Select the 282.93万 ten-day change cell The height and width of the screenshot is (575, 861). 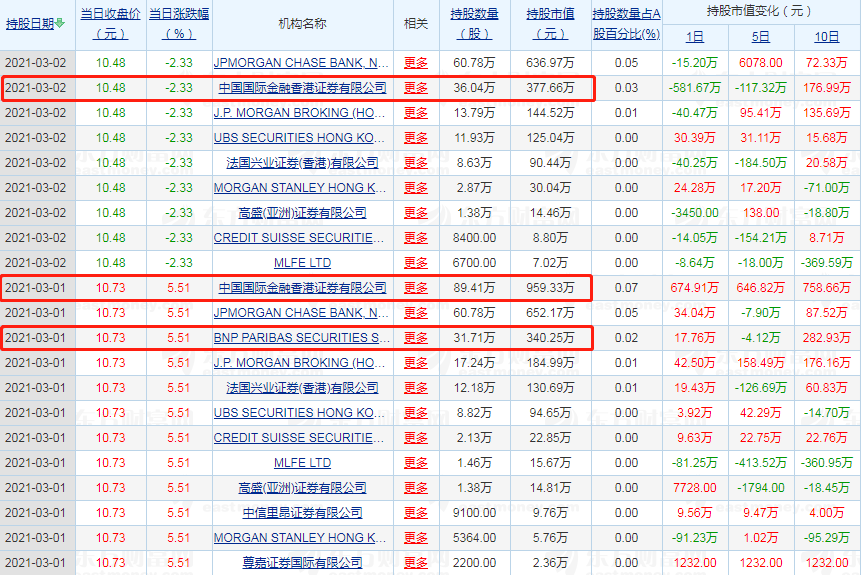[826, 338]
